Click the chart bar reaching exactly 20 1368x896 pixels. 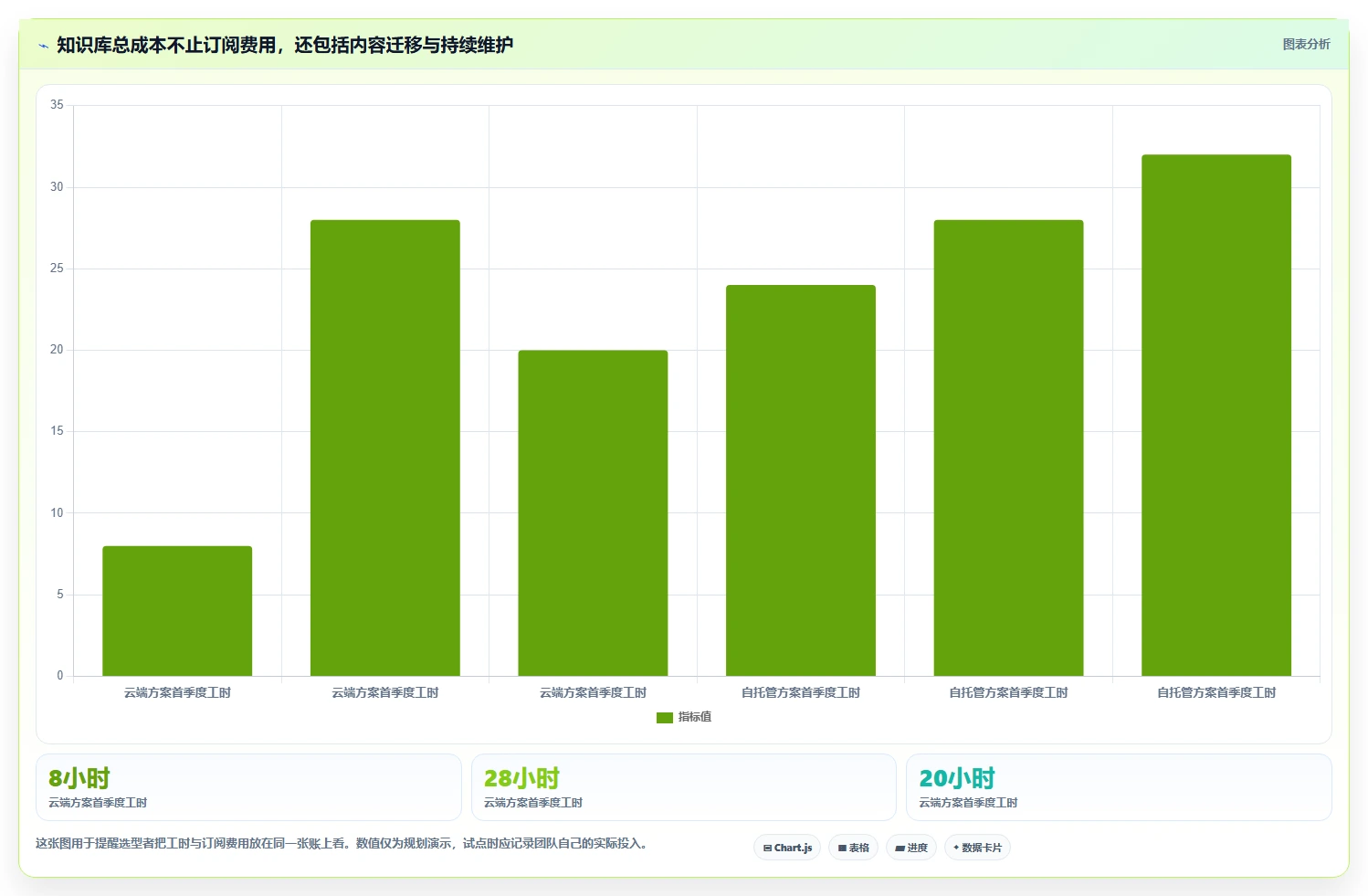point(593,513)
